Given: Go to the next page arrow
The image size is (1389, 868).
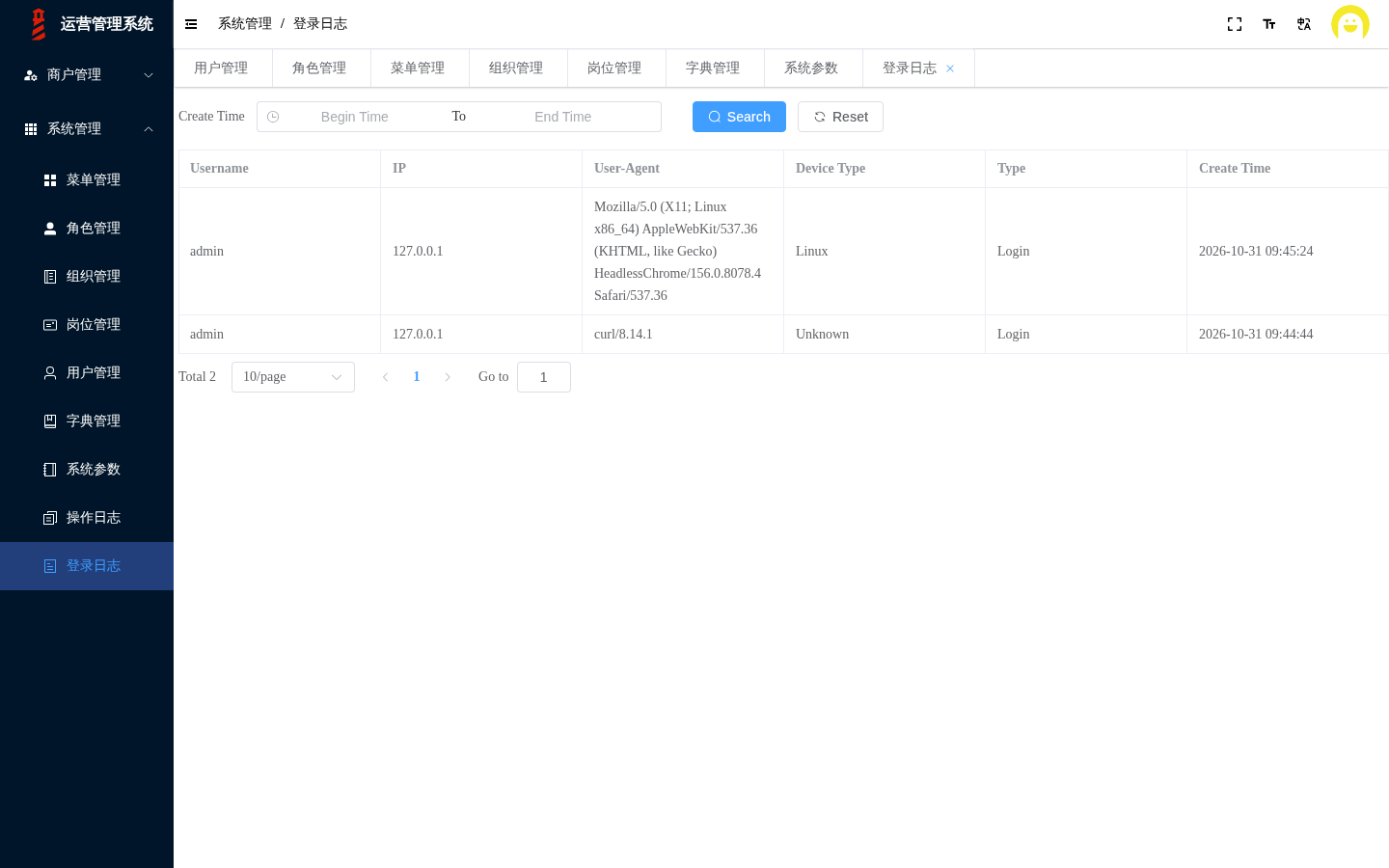Looking at the screenshot, I should [x=448, y=377].
